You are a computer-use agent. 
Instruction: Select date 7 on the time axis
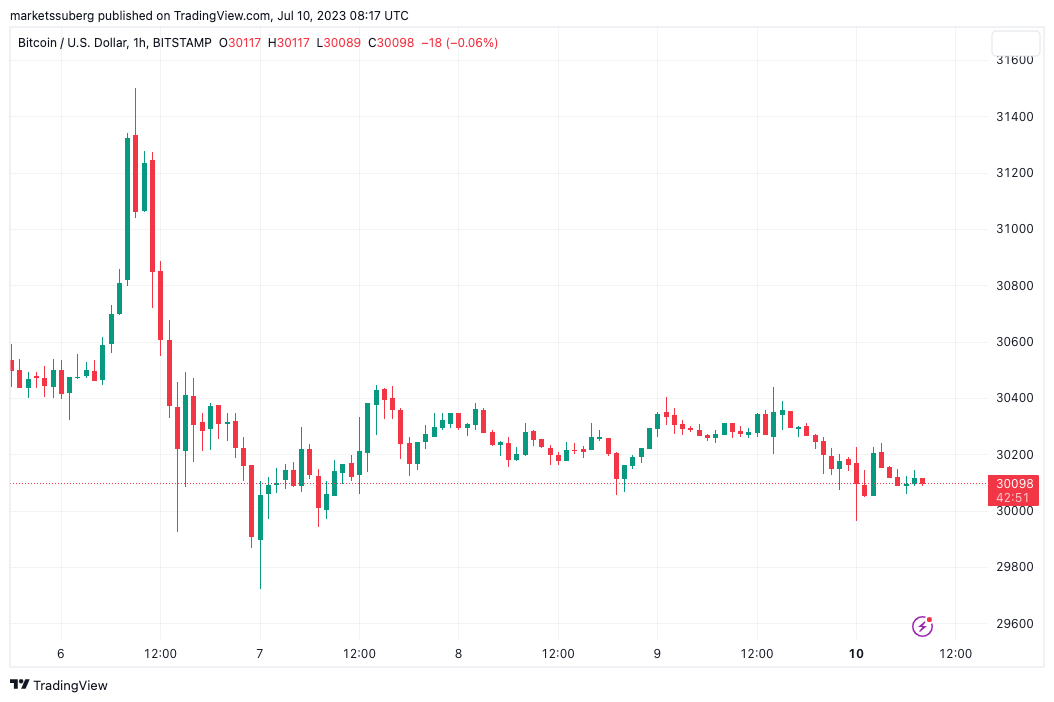(x=260, y=654)
